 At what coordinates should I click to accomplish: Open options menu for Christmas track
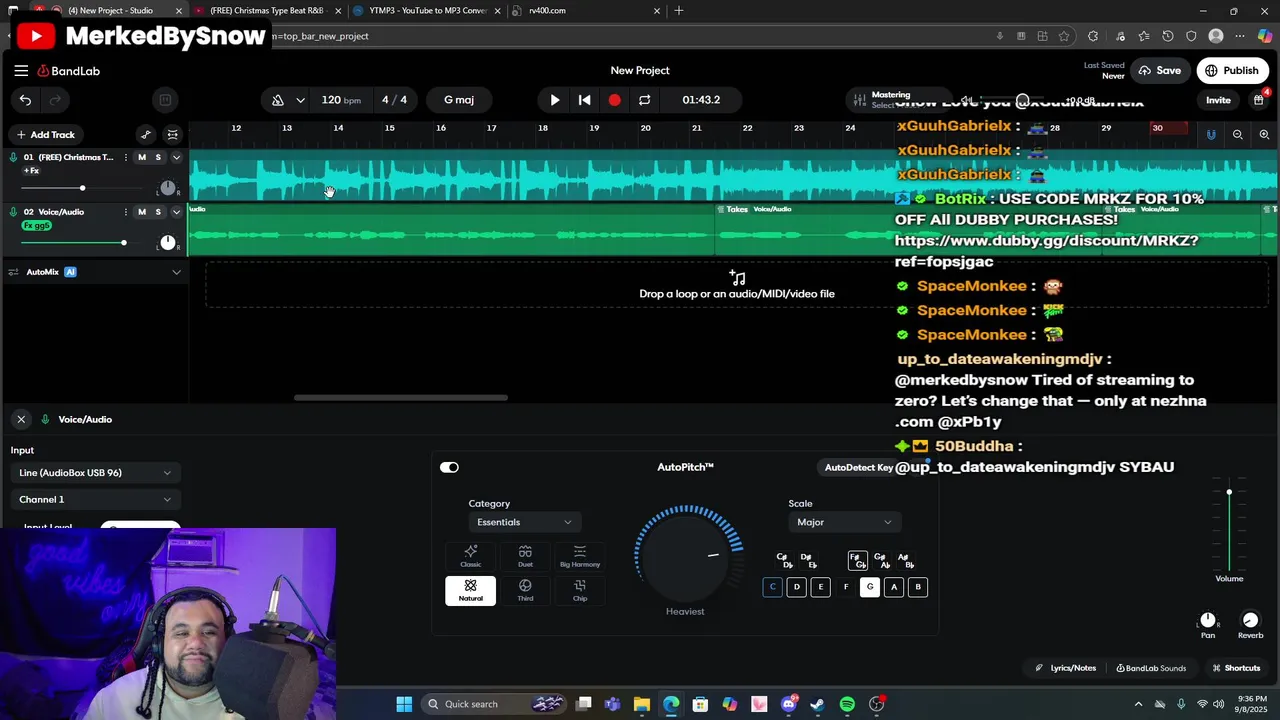tap(126, 157)
